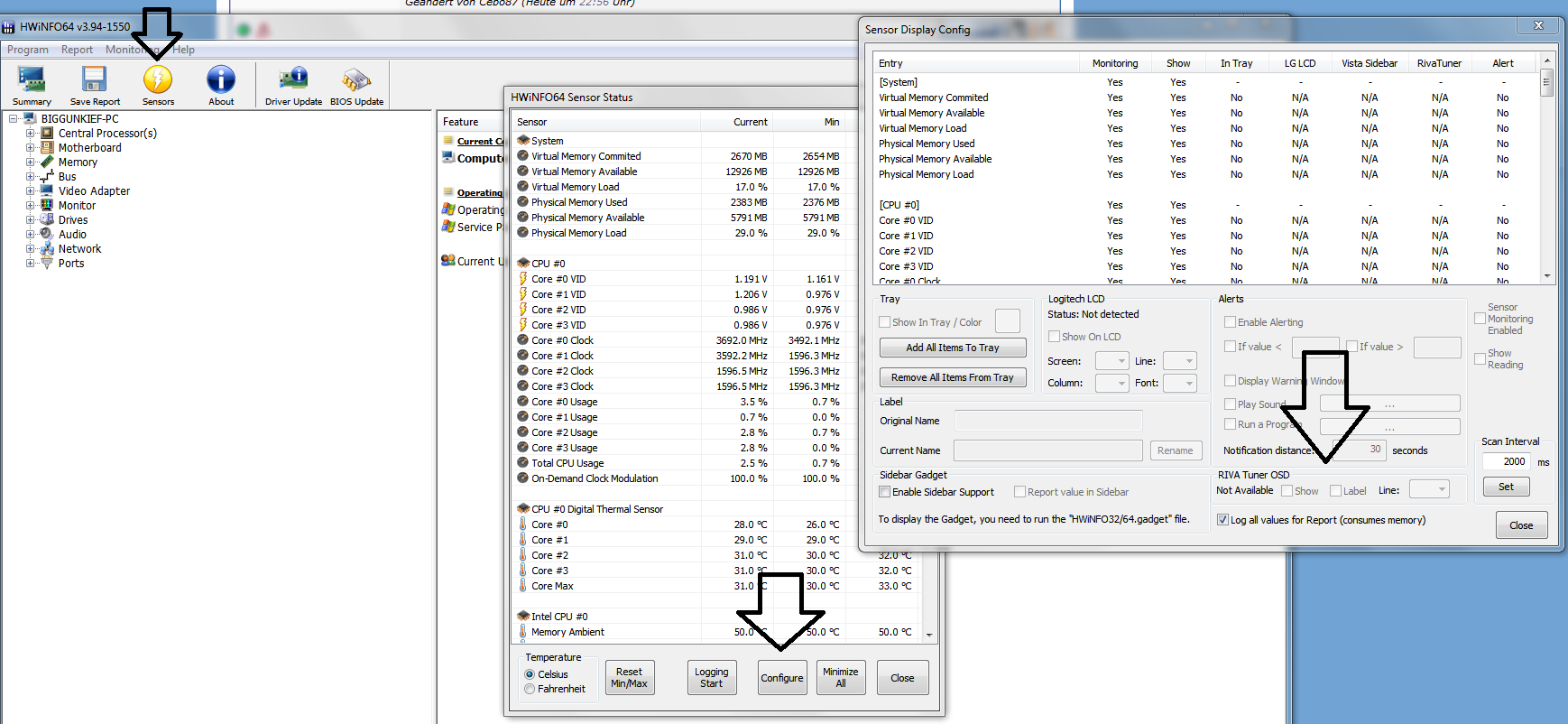Click the Rename button

tap(1175, 450)
